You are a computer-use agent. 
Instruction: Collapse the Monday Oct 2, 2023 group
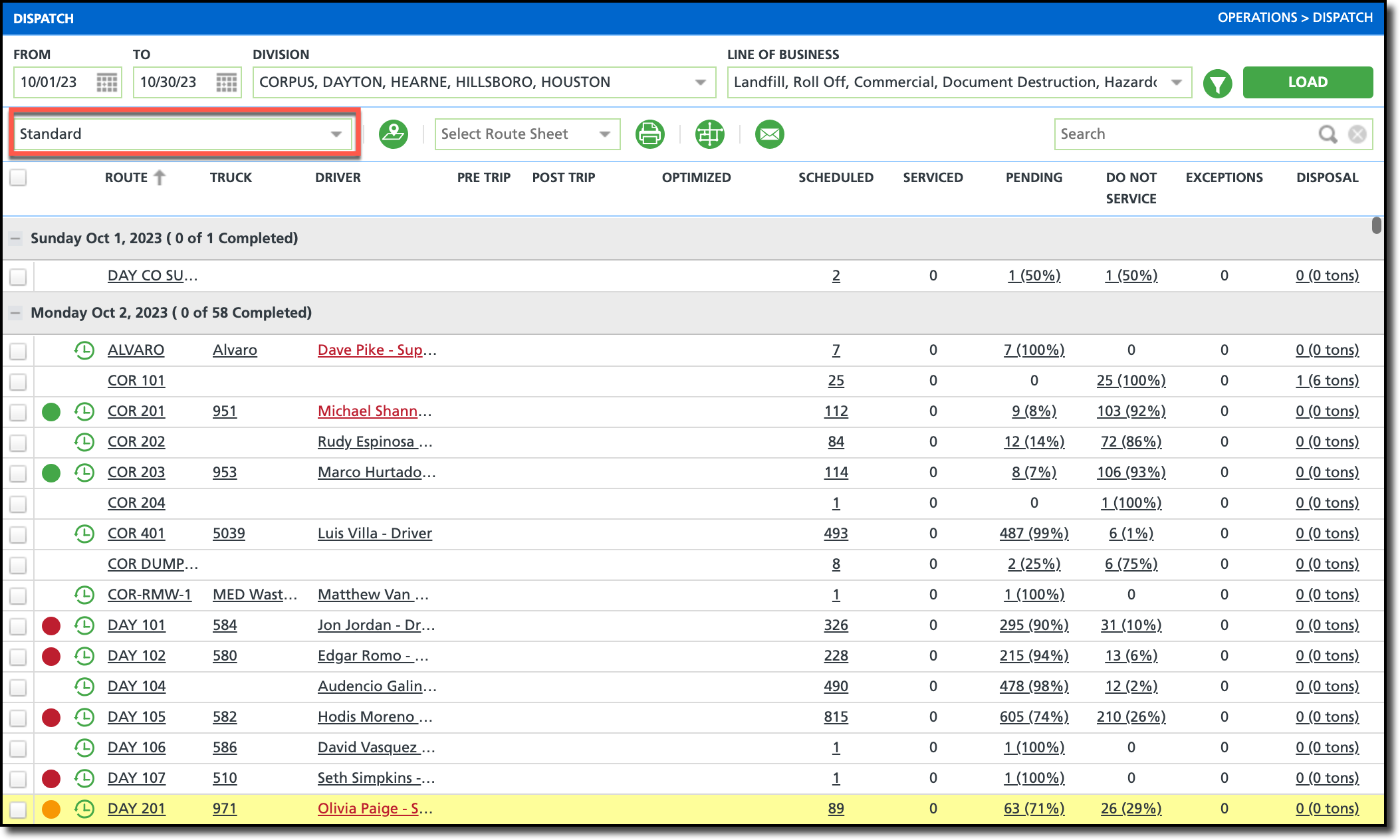point(15,313)
